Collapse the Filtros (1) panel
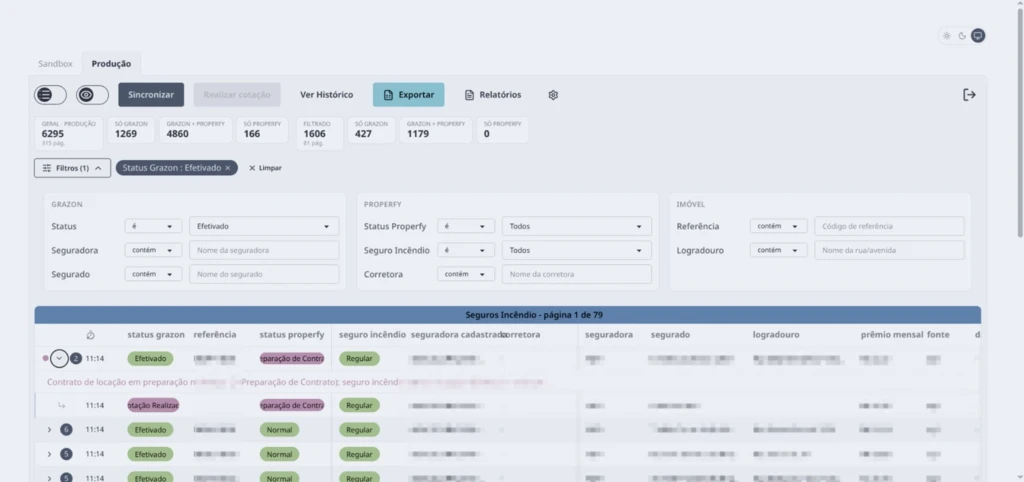 (x=72, y=168)
